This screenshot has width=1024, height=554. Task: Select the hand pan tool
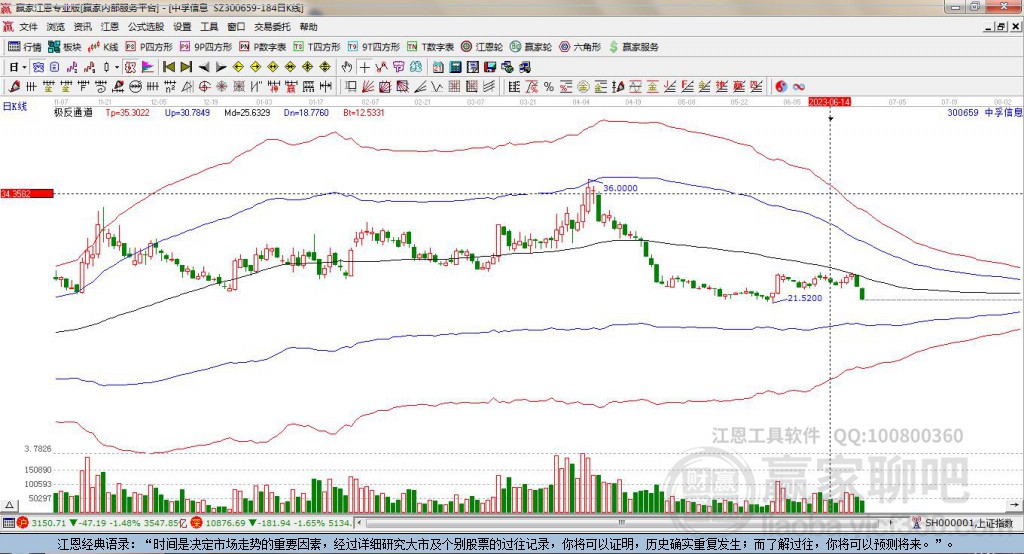click(347, 67)
